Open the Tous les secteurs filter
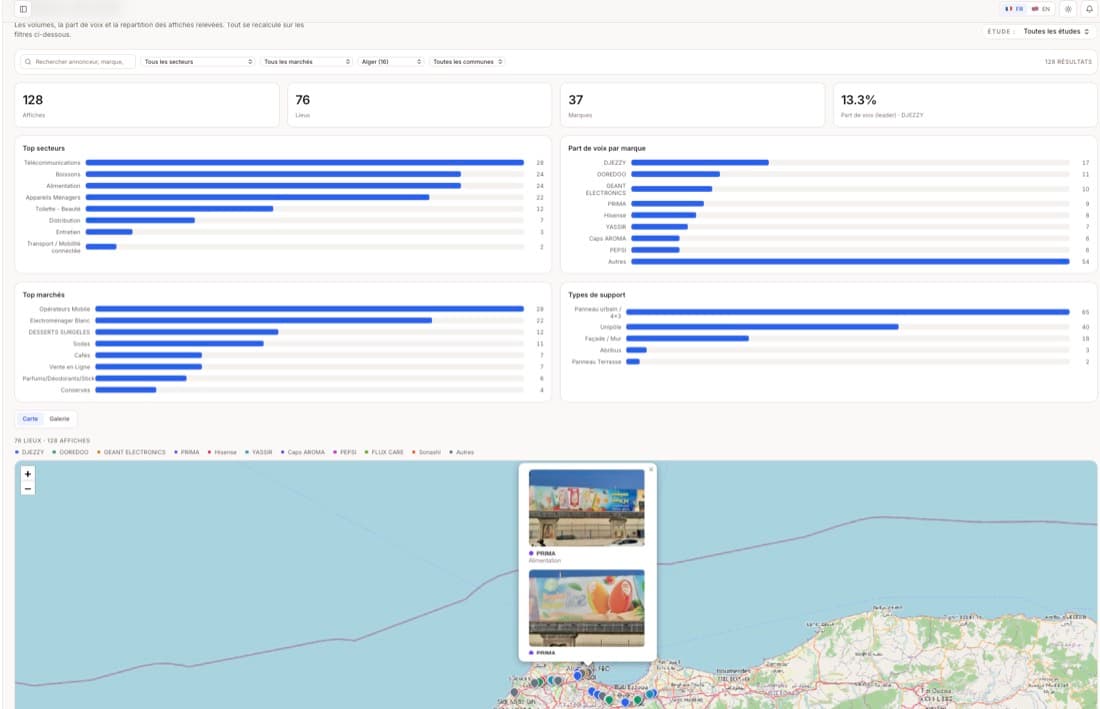The height and width of the screenshot is (709, 1100). tap(198, 62)
